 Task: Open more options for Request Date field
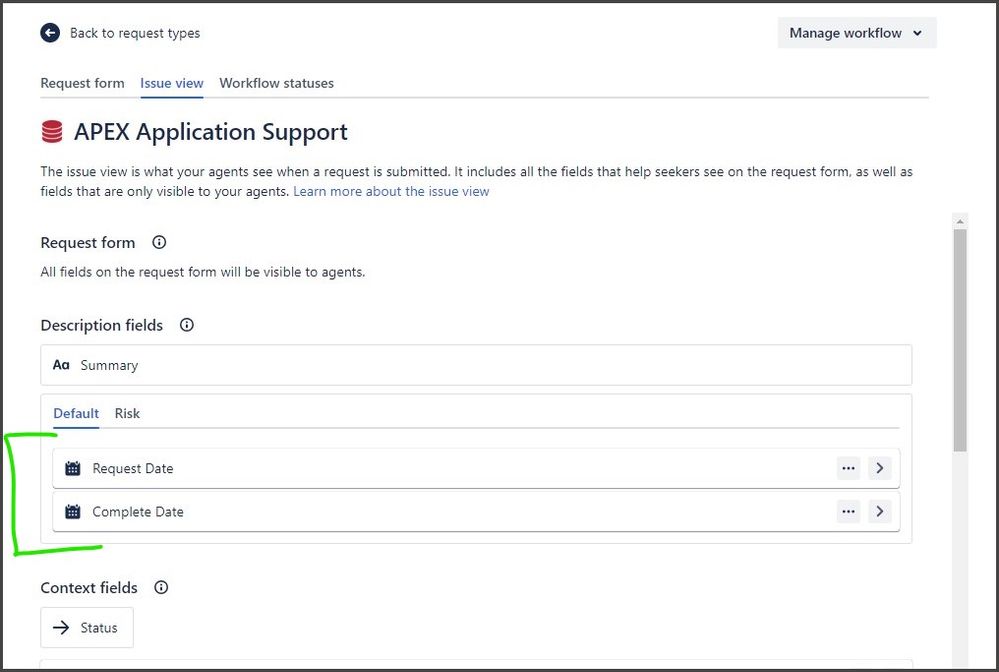pyautogui.click(x=848, y=468)
